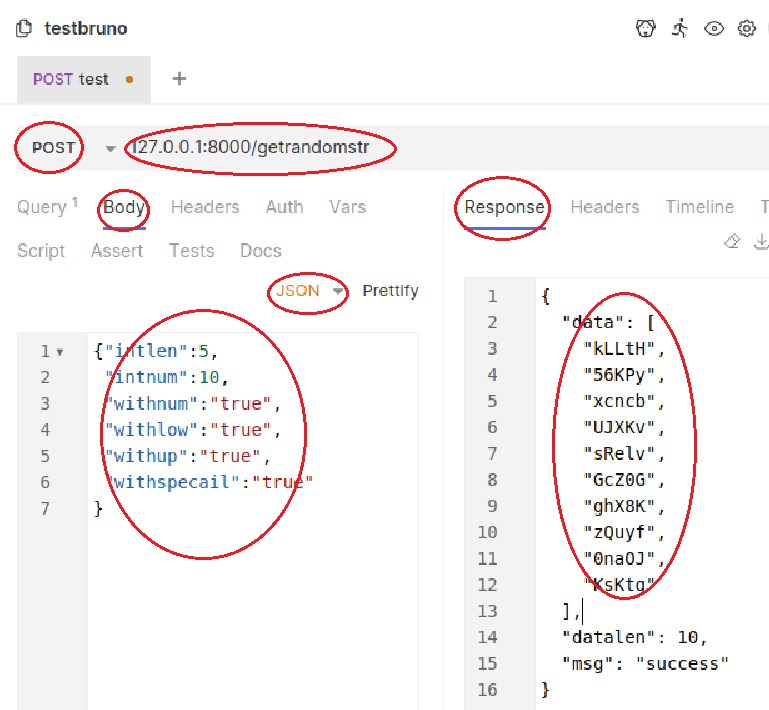
Task: Click the eye-shaped variables icon
Action: tap(714, 28)
